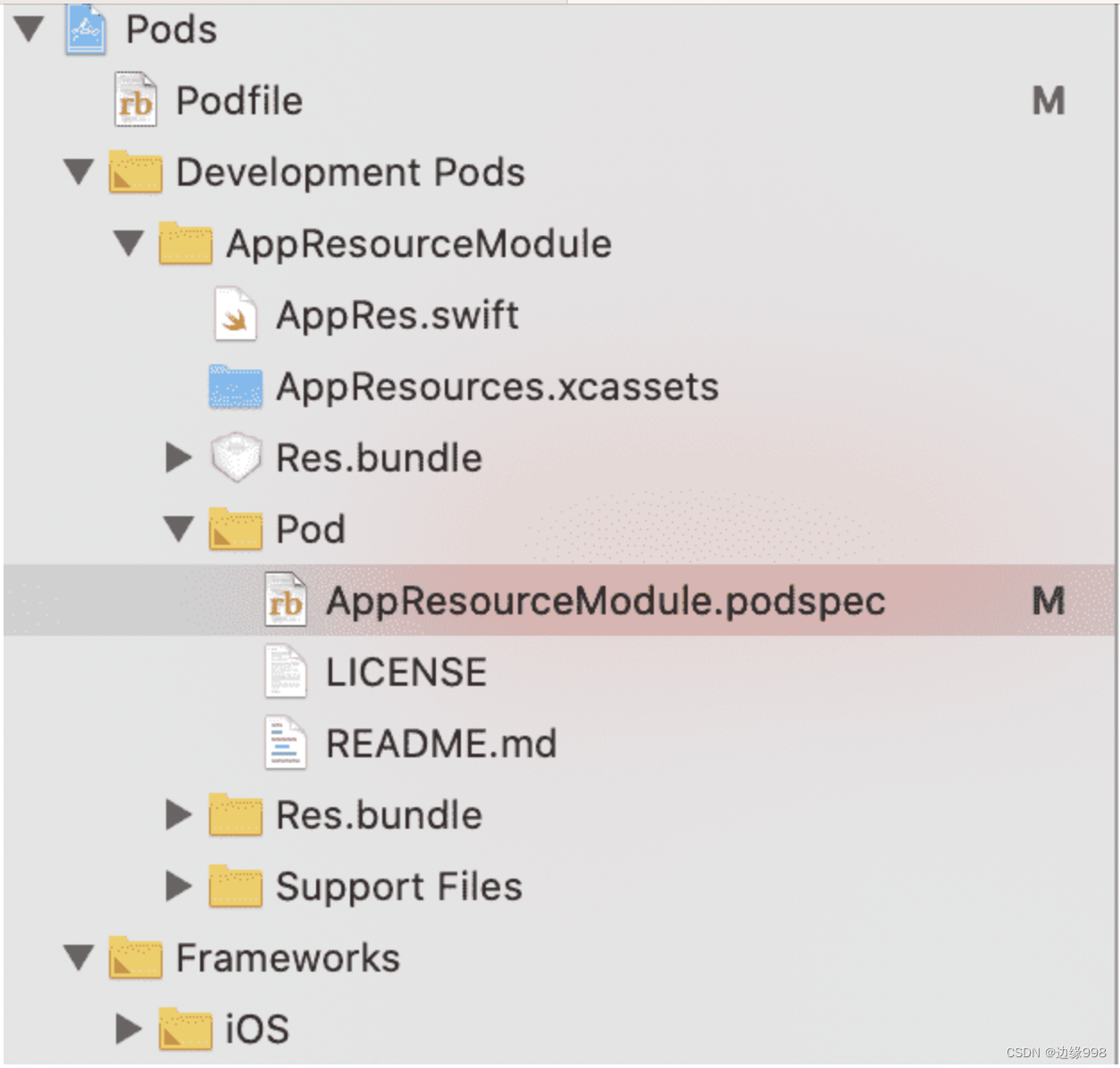1120x1068 pixels.
Task: Collapse the Pod subfolder
Action: [x=179, y=529]
